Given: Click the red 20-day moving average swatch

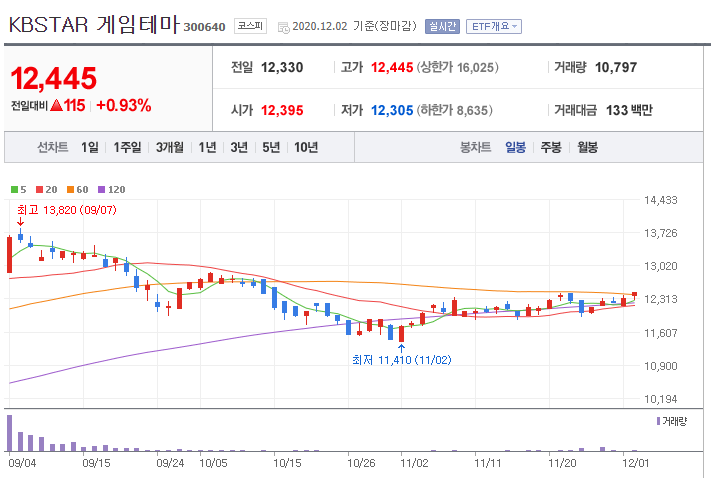Looking at the screenshot, I should coord(39,190).
